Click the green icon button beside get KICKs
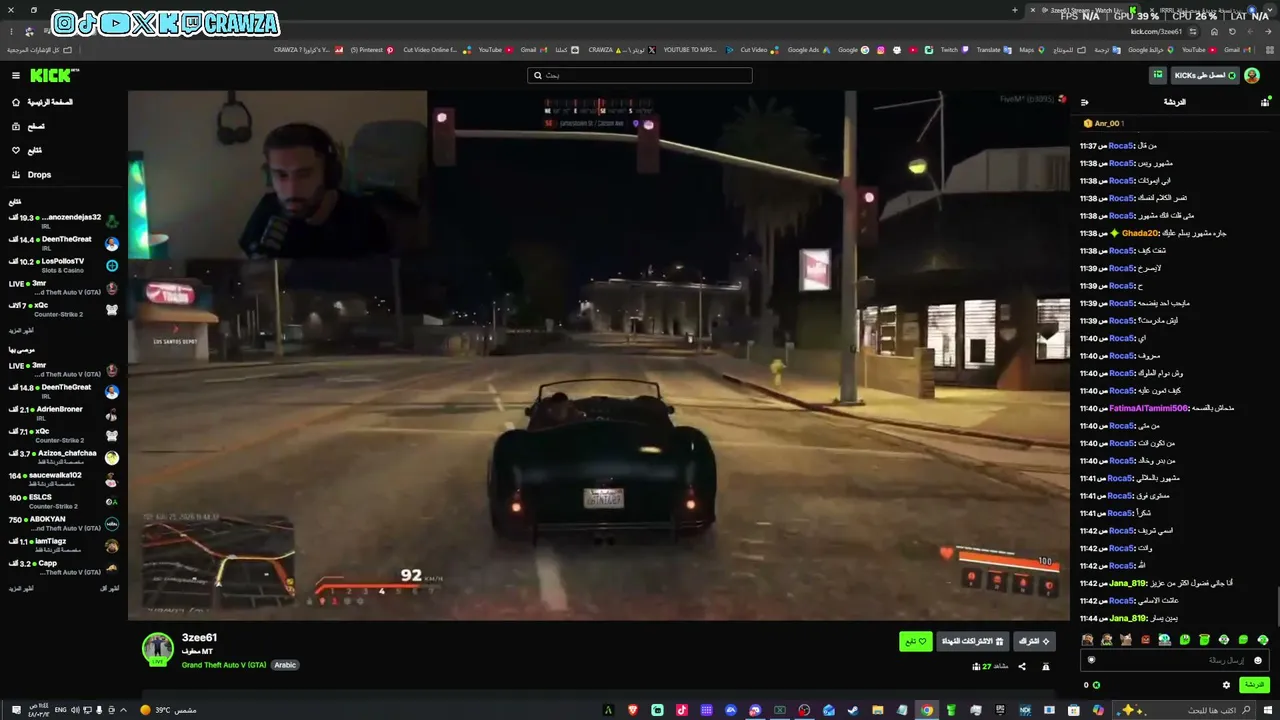The height and width of the screenshot is (720, 1280). coord(1158,76)
